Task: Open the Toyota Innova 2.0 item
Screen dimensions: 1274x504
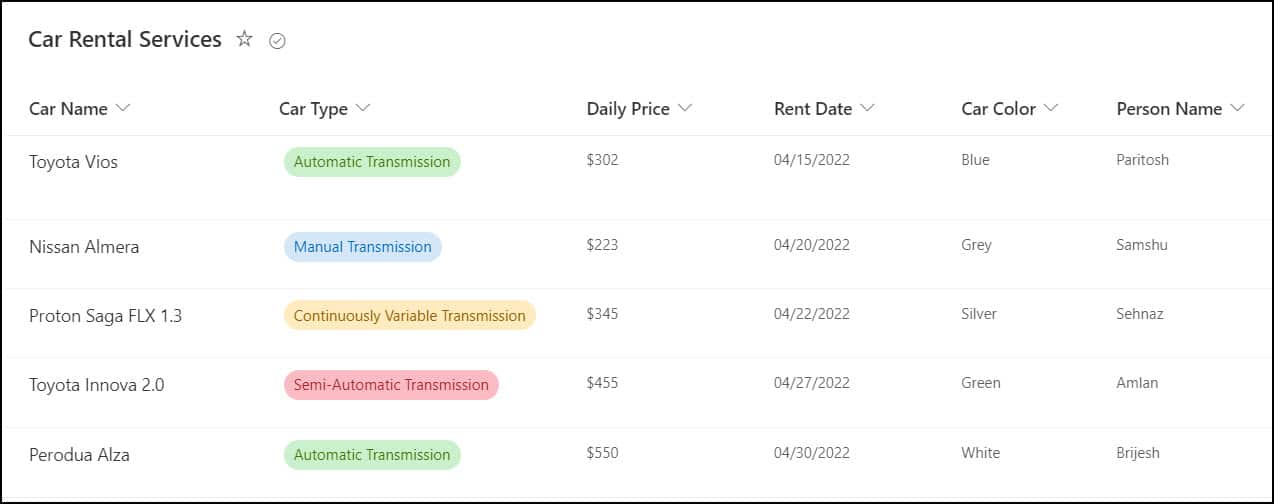Action: tap(96, 385)
